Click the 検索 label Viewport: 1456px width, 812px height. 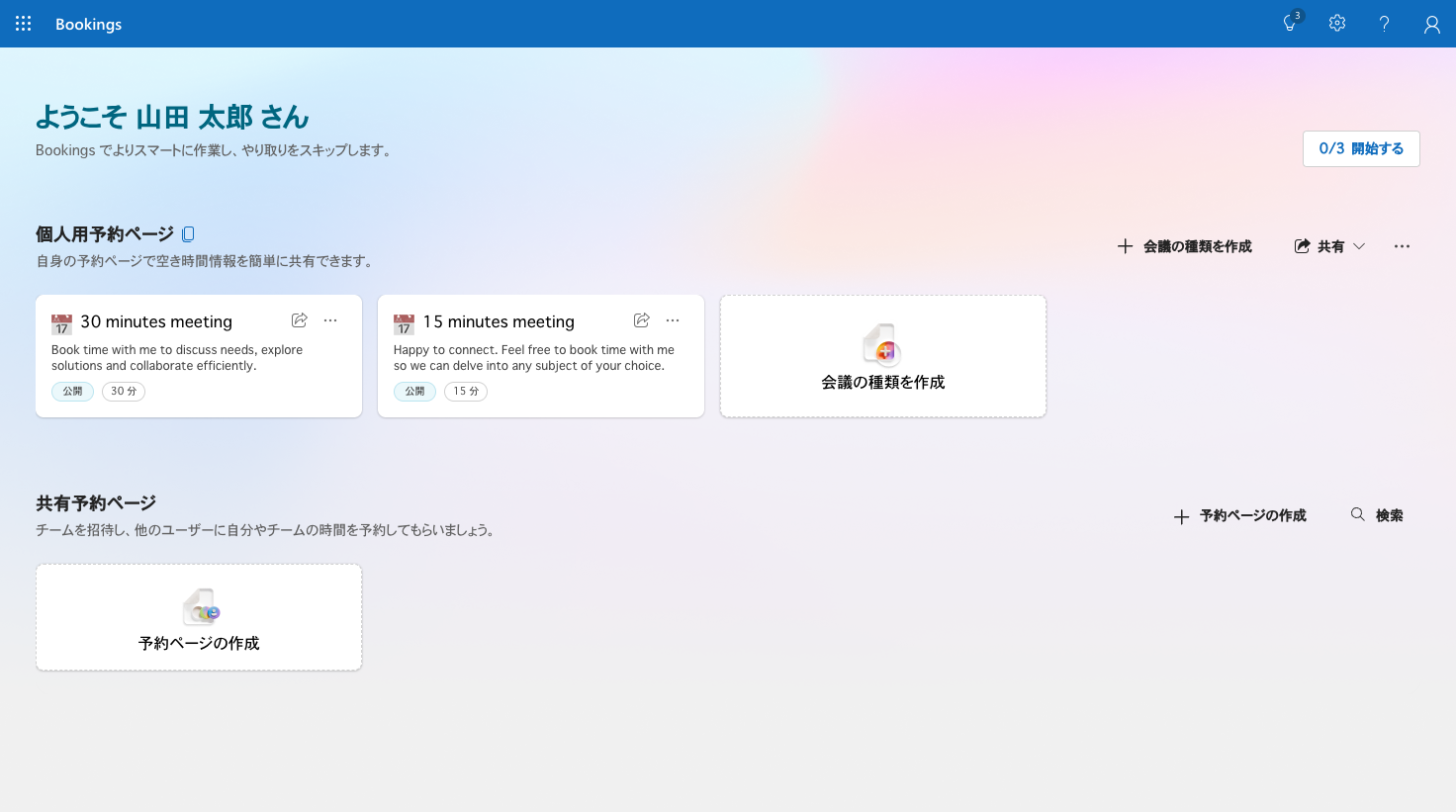click(1389, 515)
